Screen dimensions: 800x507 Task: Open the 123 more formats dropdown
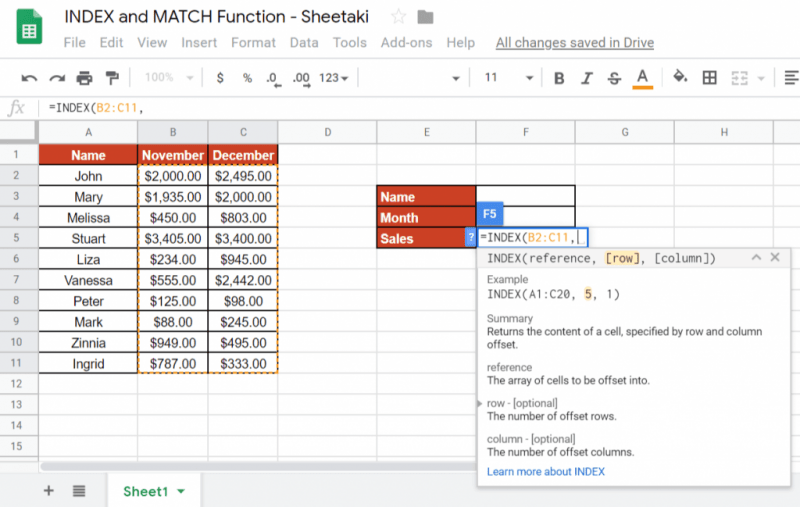(334, 78)
